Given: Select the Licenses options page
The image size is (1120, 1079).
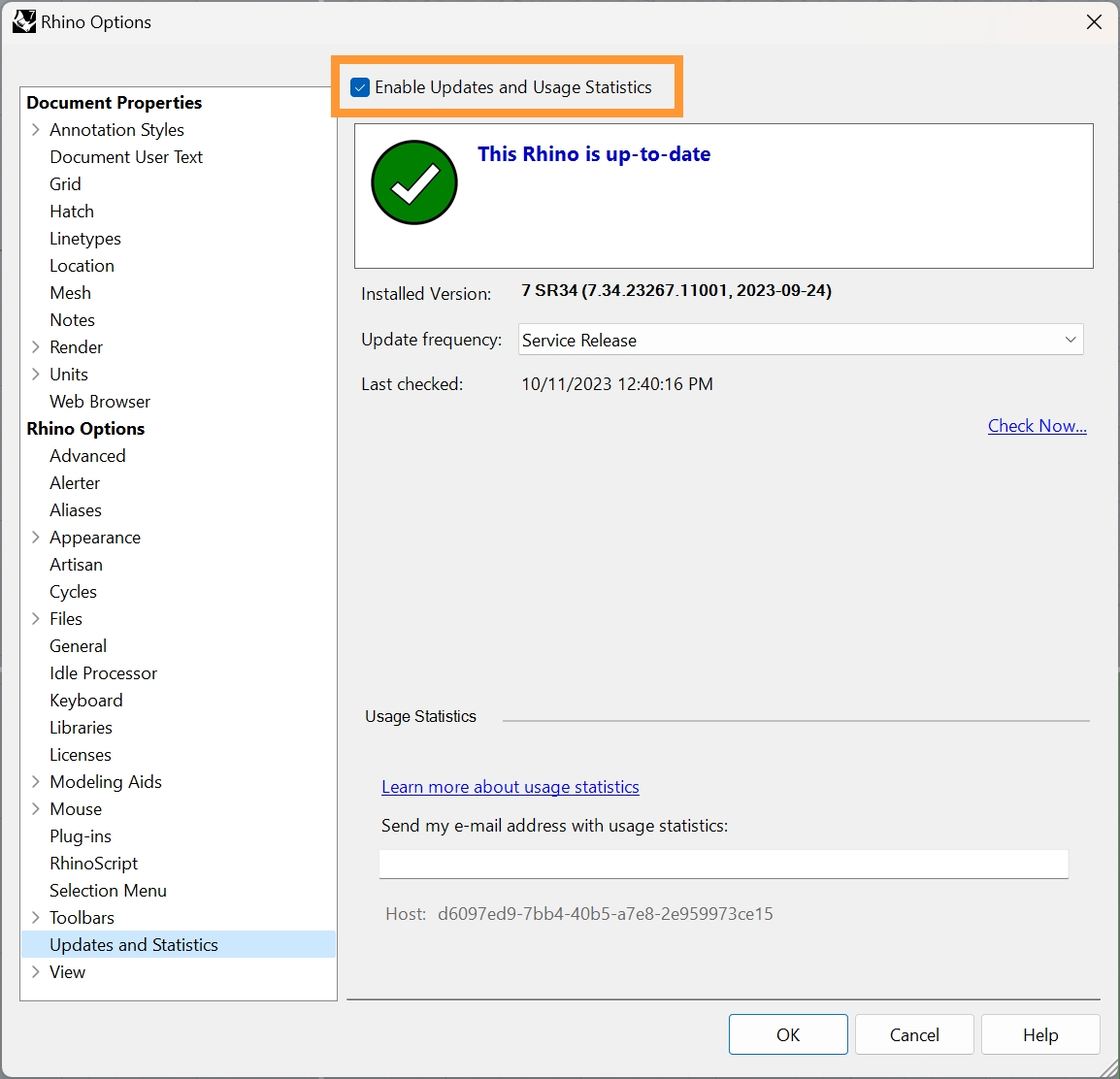Looking at the screenshot, I should 81,755.
